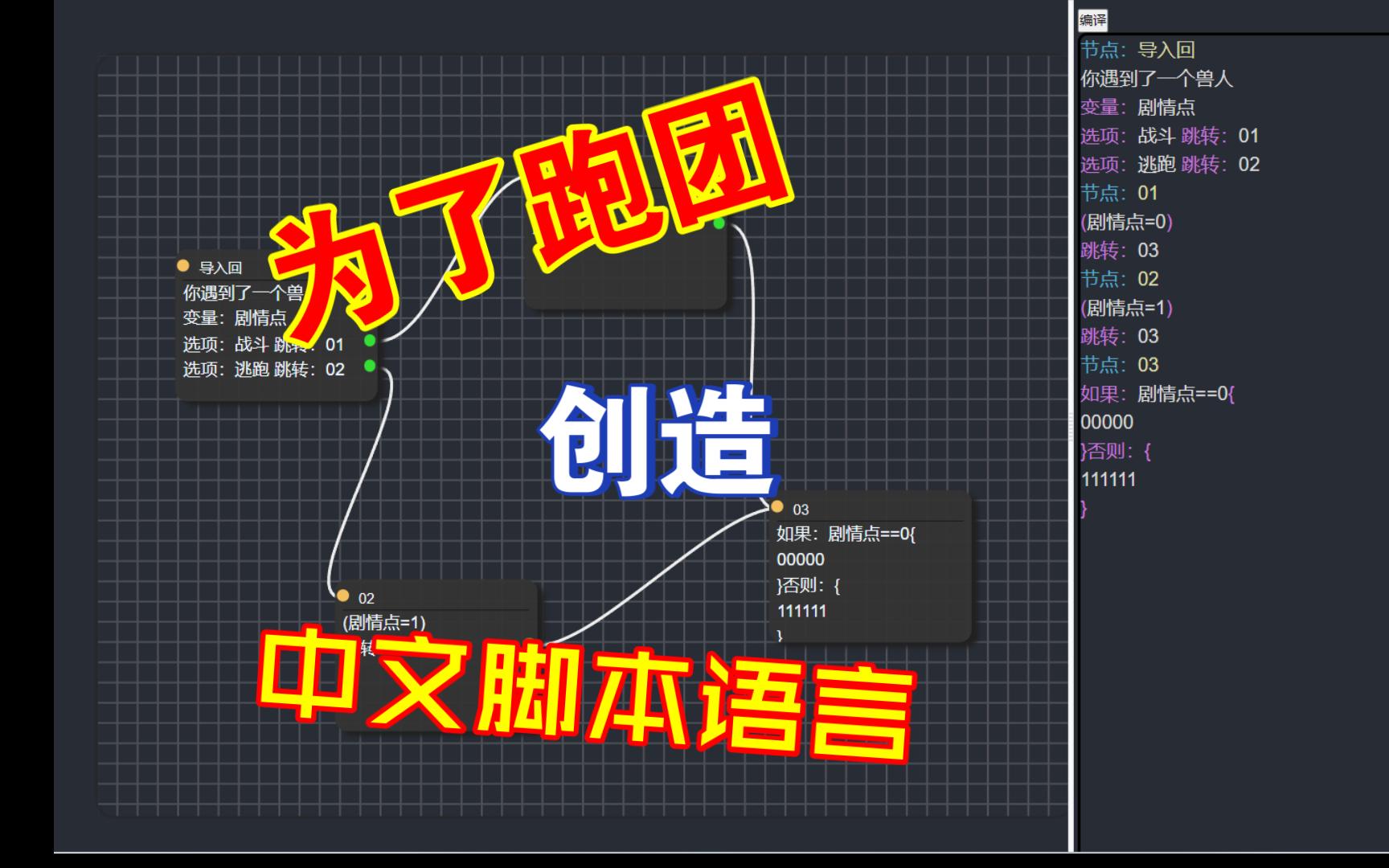Click 节点：02 line in the script panel

[1120, 280]
